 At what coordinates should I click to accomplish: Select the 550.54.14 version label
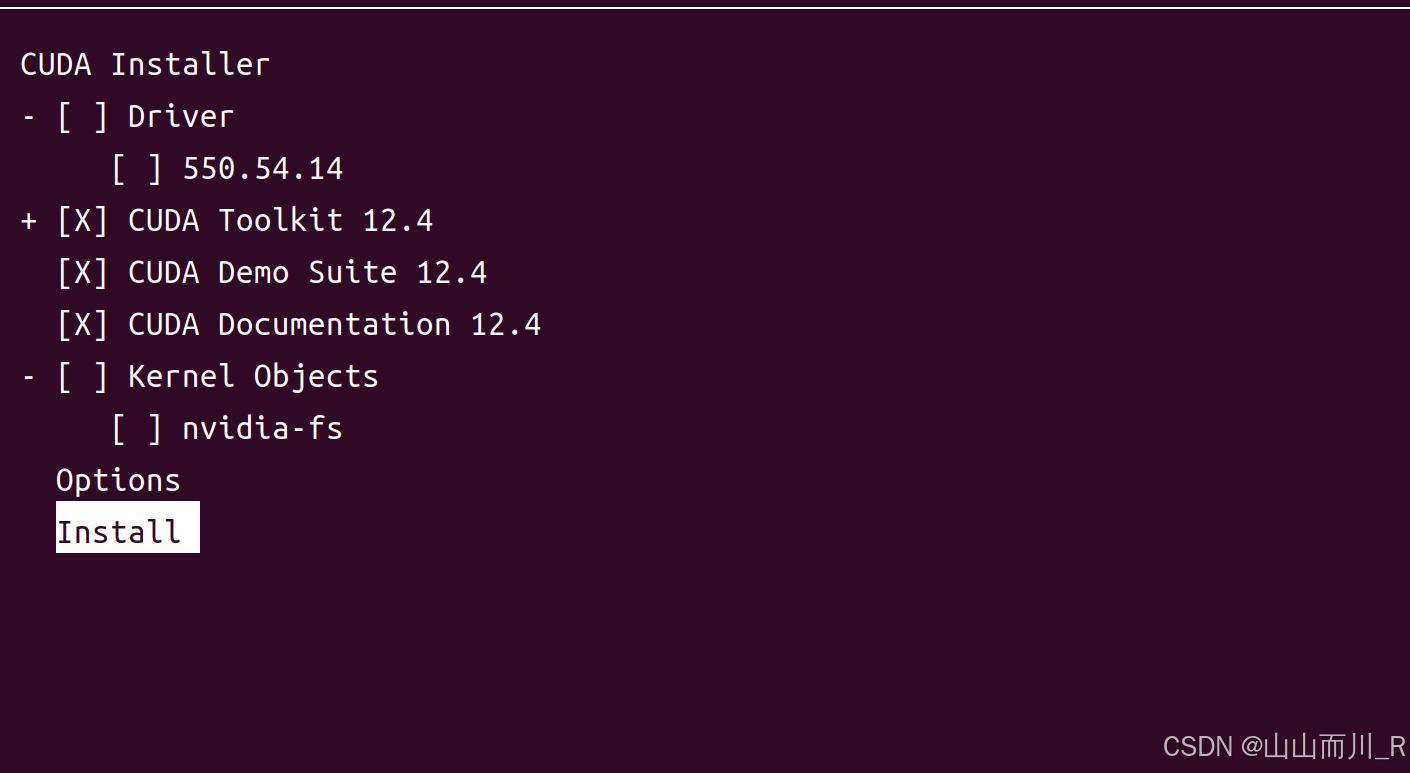(263, 169)
